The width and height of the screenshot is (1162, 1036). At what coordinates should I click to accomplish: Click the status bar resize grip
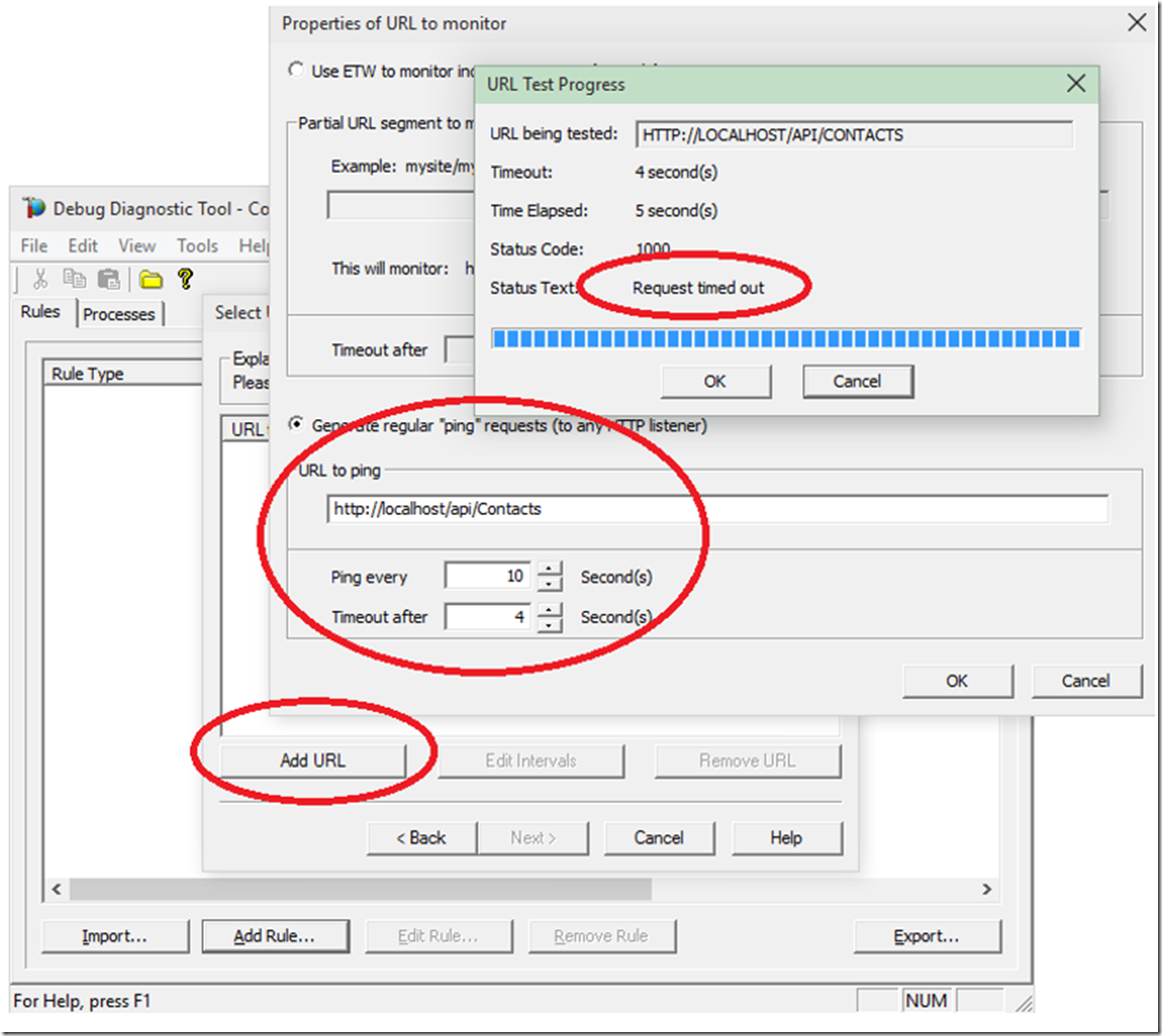point(1025,1002)
